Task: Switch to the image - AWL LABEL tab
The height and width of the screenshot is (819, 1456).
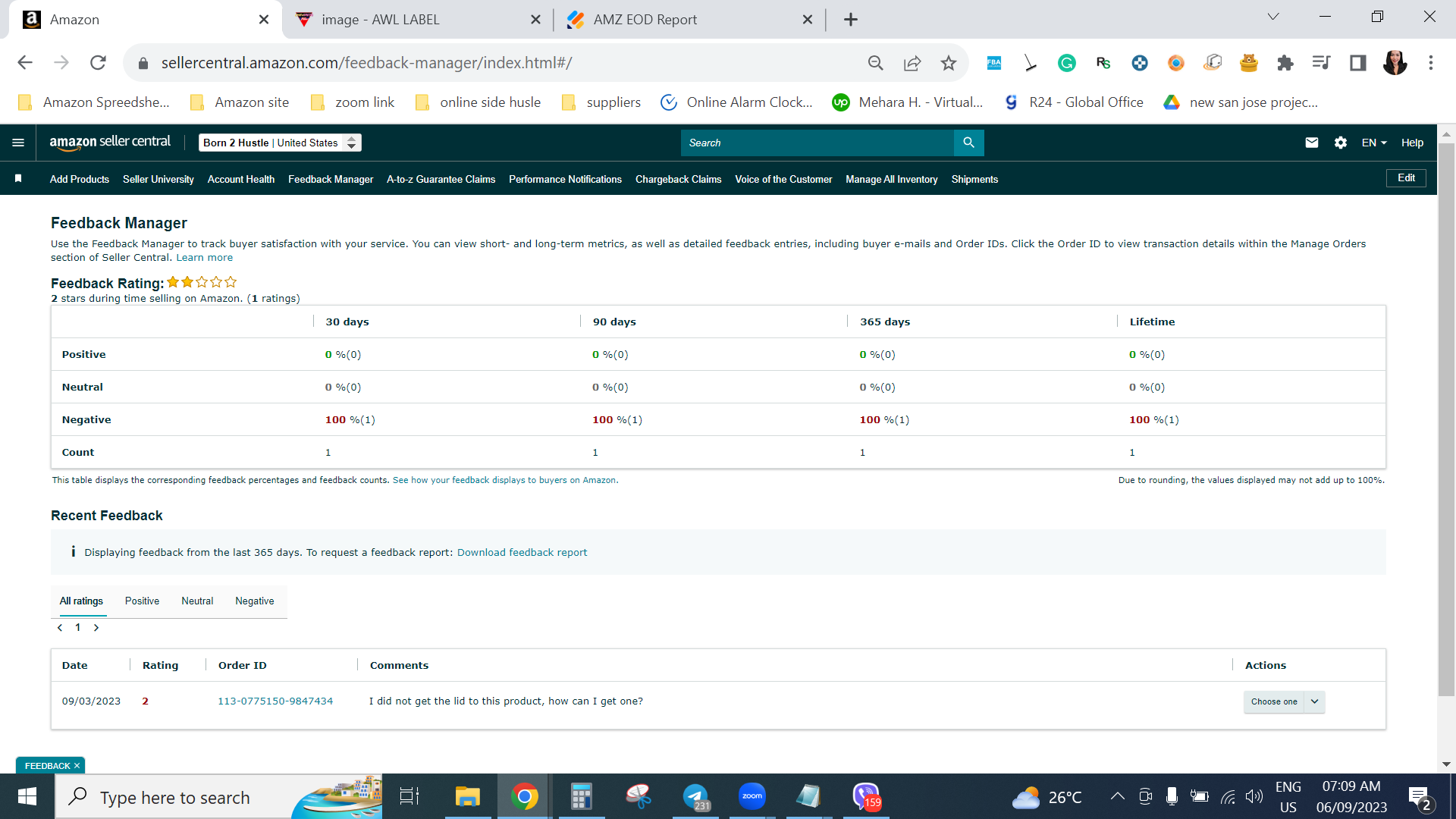Action: click(417, 20)
